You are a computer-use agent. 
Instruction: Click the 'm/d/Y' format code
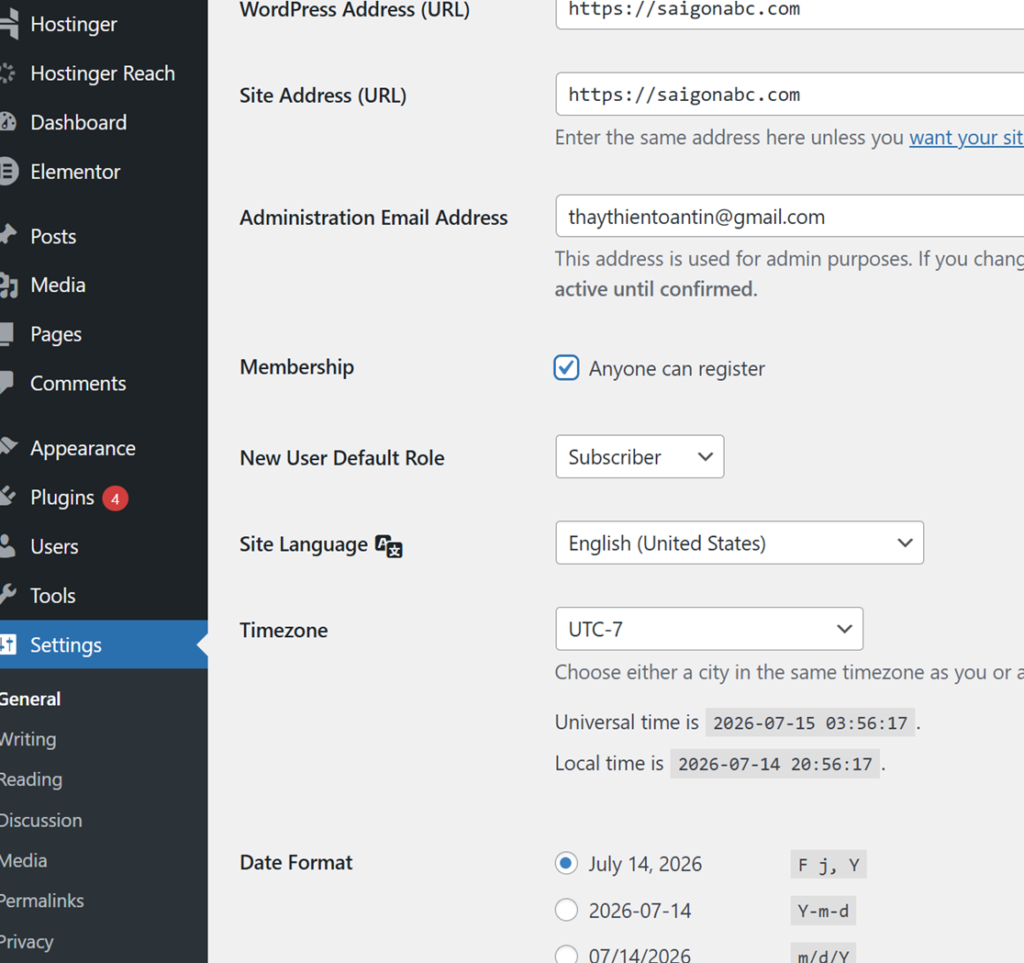tap(823, 955)
